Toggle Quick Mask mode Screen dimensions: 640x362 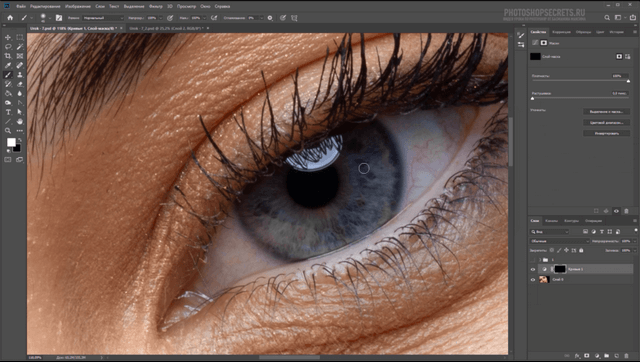pyautogui.click(x=8, y=160)
